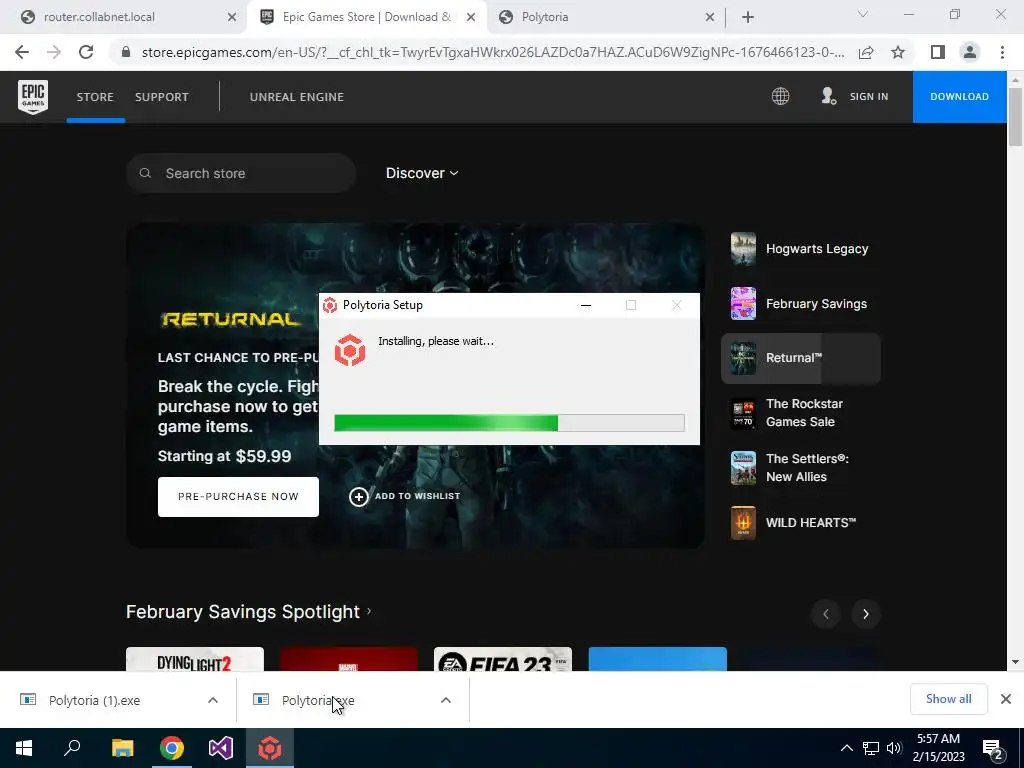Open the notification center icon
This screenshot has width=1024, height=768.
(x=993, y=749)
